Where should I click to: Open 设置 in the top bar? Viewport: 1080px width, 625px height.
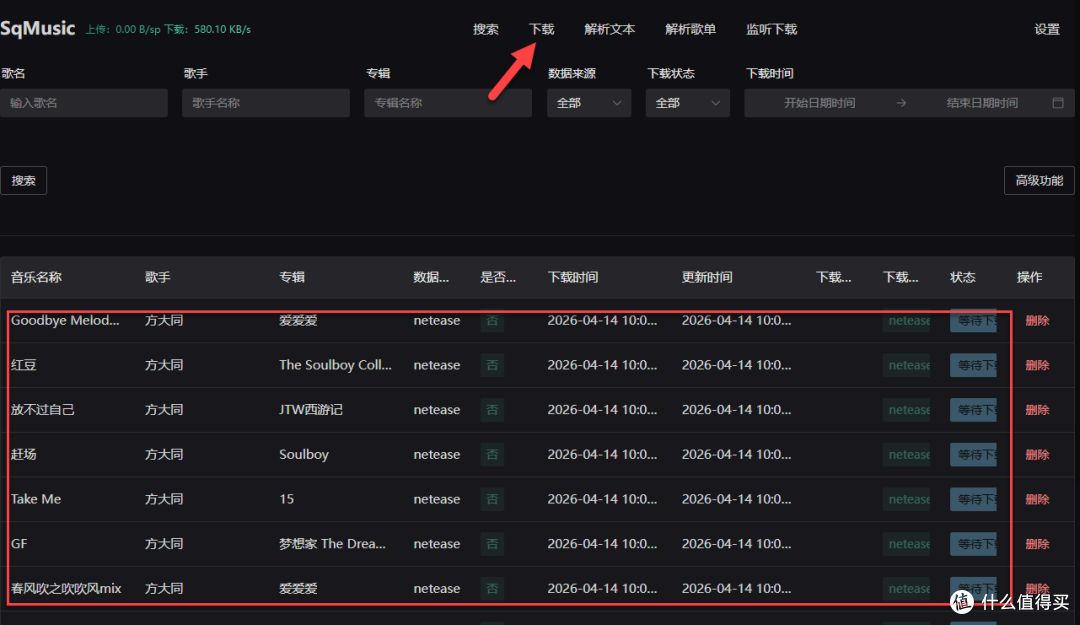pyautogui.click(x=1047, y=30)
